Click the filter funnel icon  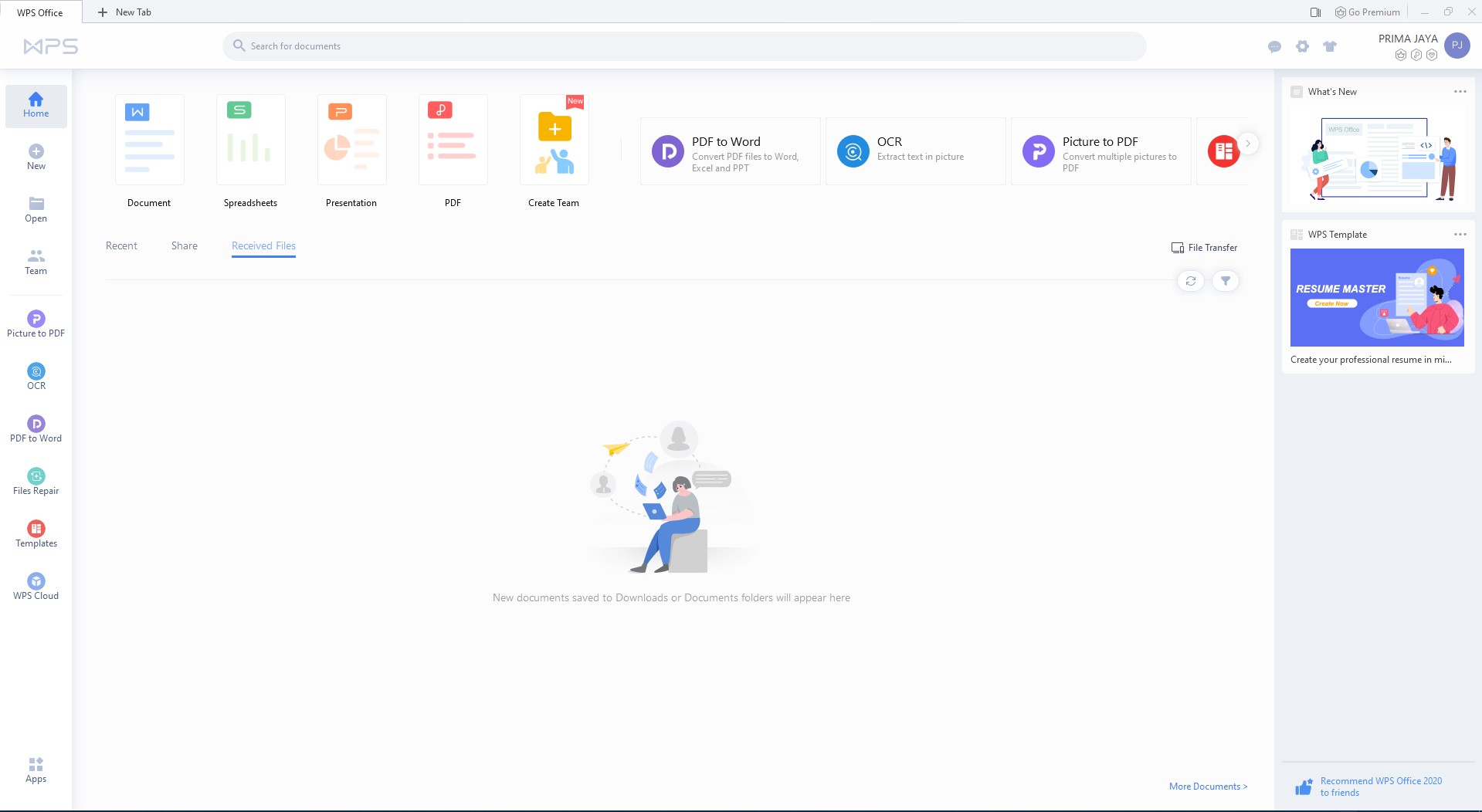point(1226,281)
